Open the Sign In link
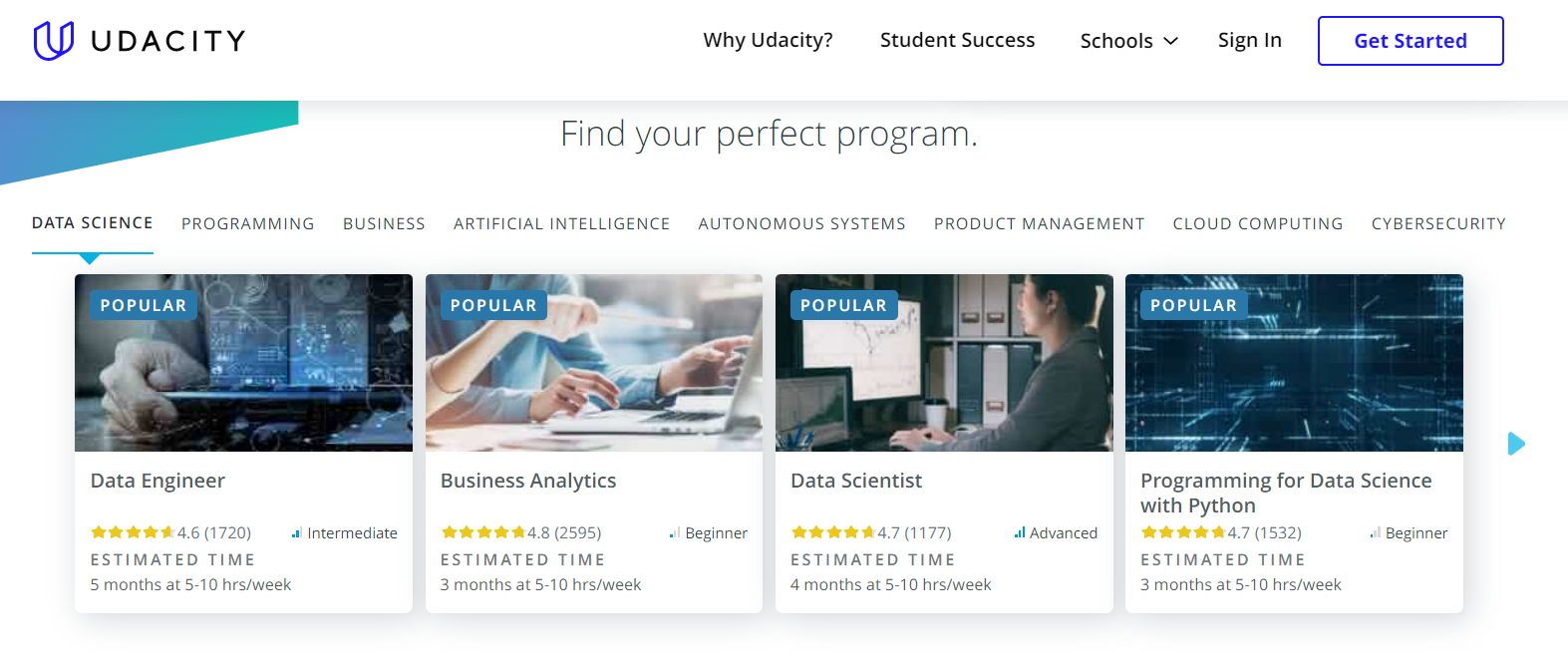 (1249, 40)
